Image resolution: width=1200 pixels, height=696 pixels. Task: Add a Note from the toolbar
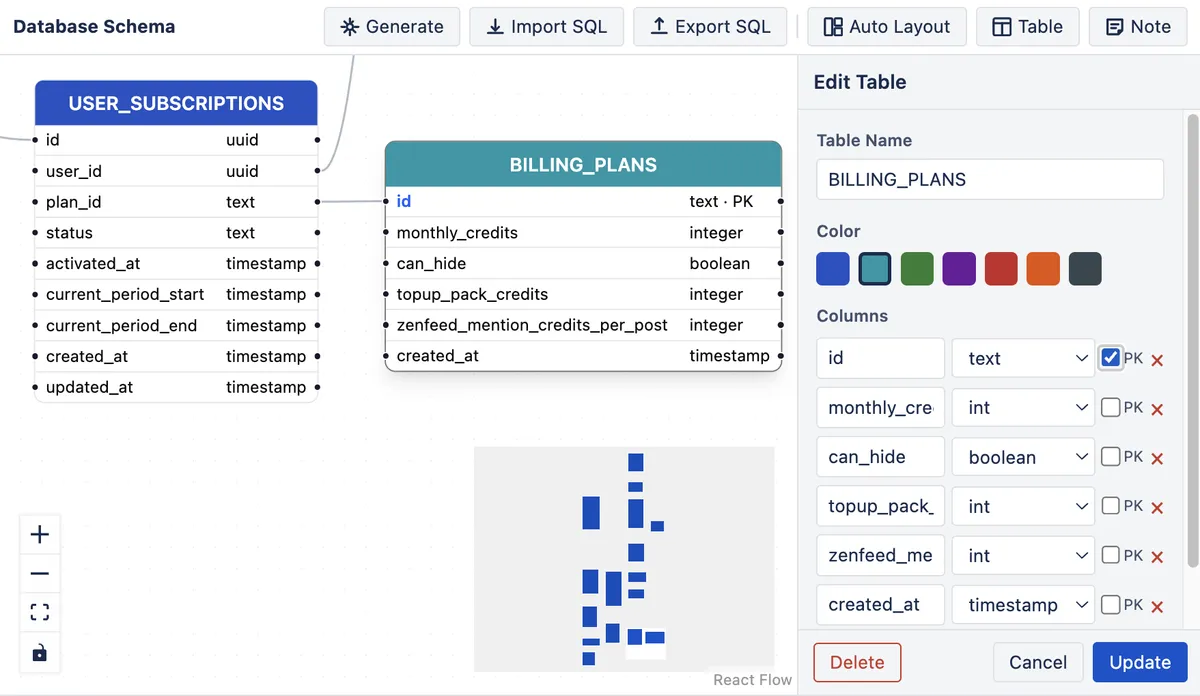tap(1138, 27)
